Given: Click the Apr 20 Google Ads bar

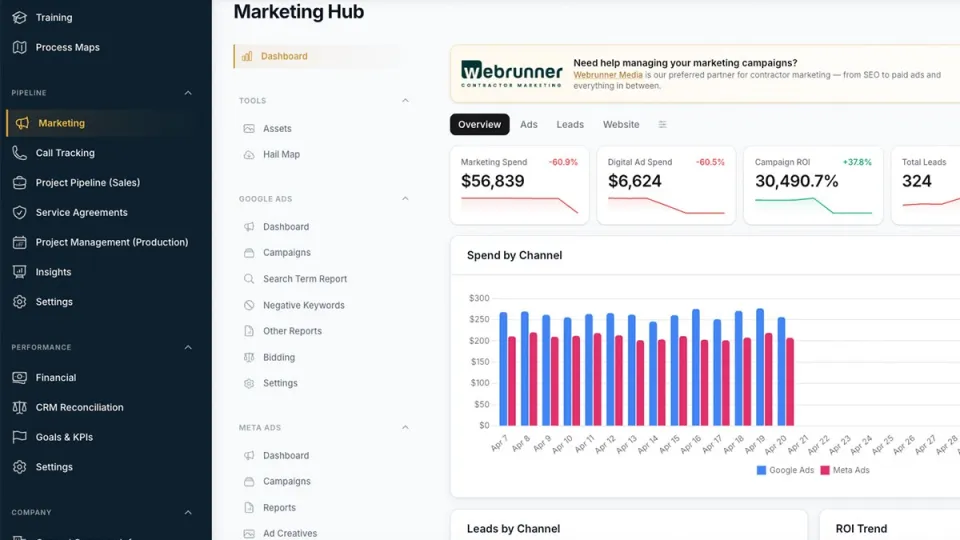Looking at the screenshot, I should [x=781, y=372].
